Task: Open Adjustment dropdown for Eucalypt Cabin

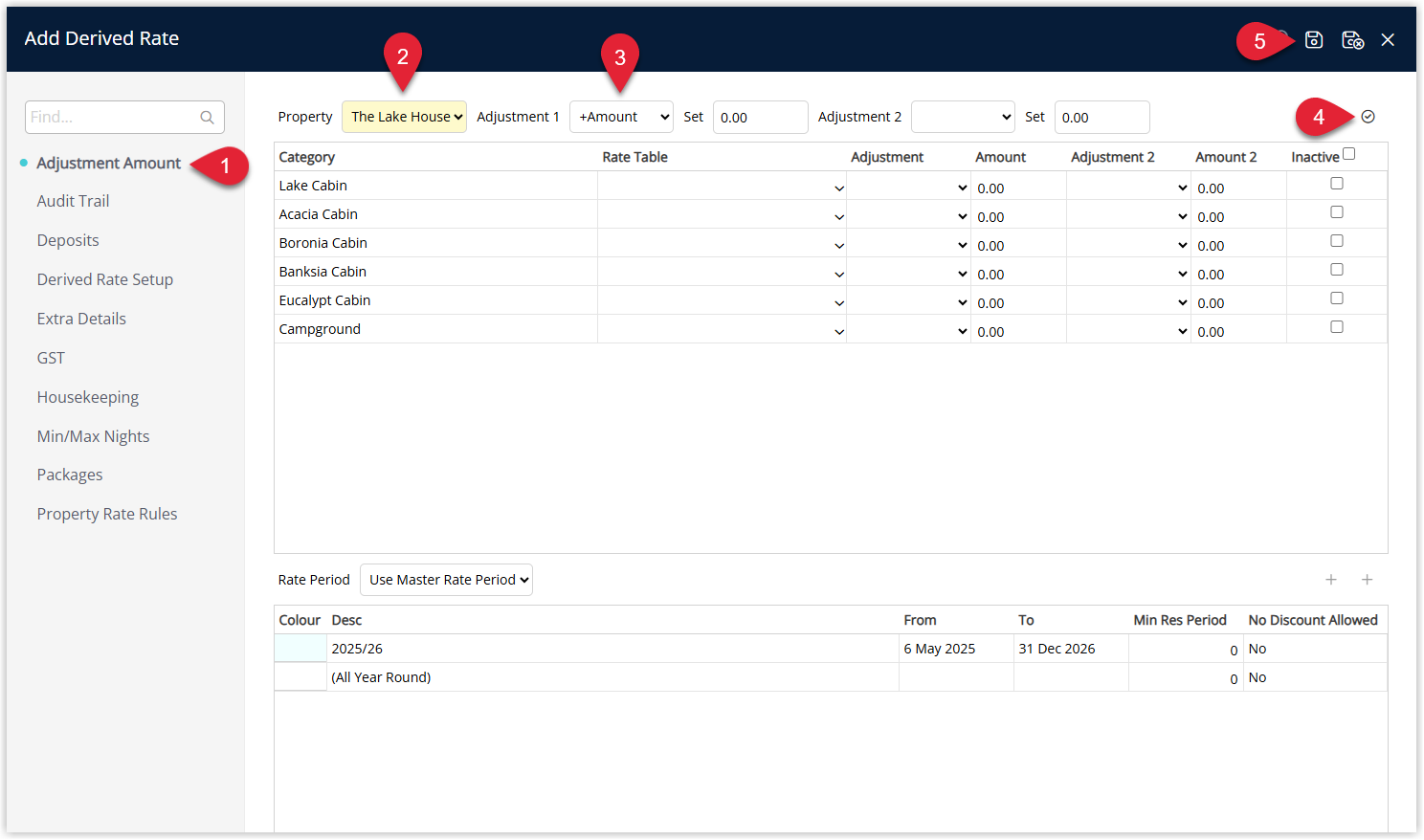Action: click(x=909, y=301)
